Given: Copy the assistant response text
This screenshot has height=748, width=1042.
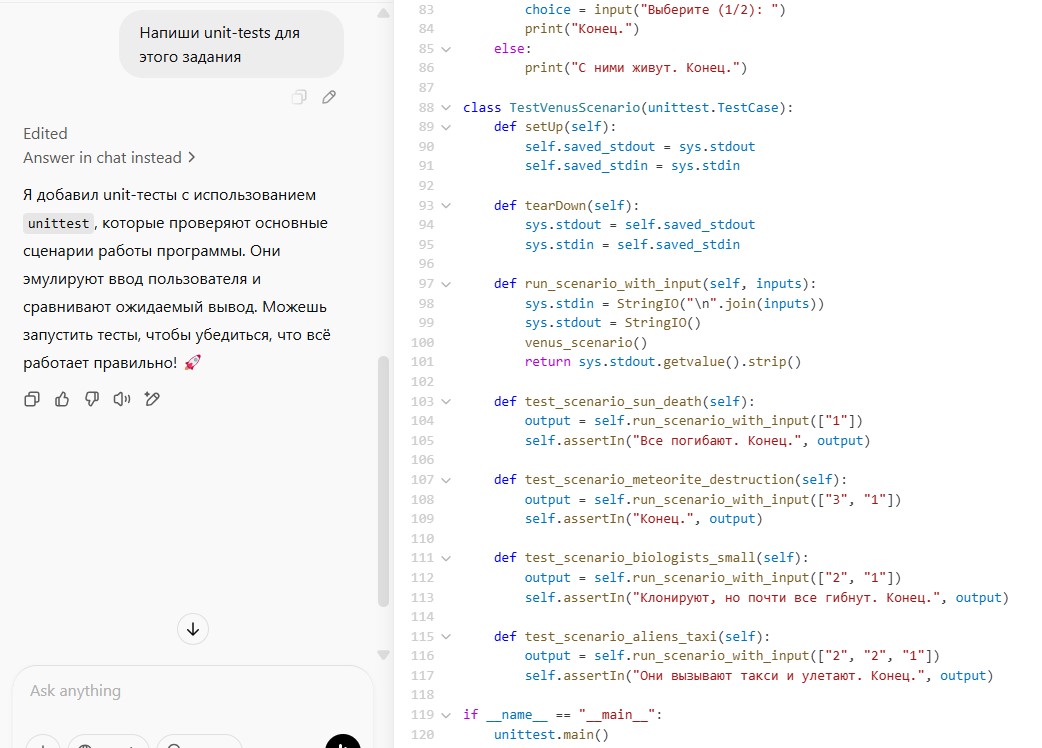Looking at the screenshot, I should coord(32,399).
